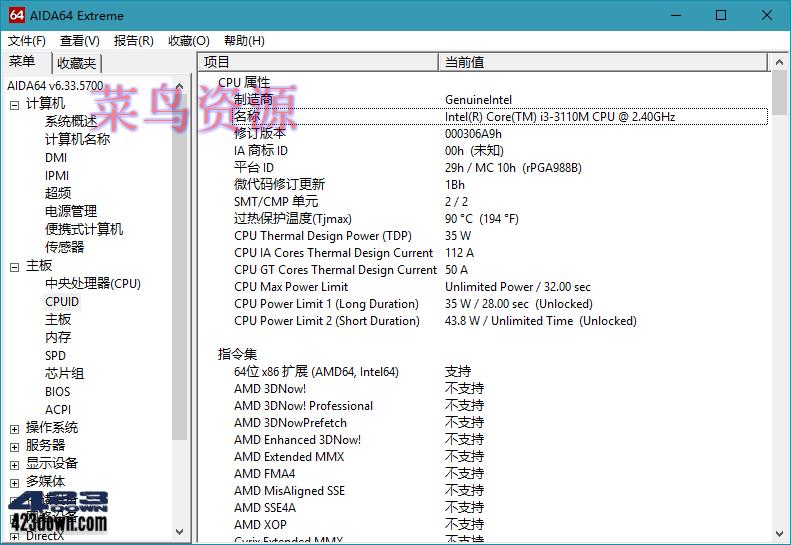Select 主板 sub-item under 主板

[58, 319]
